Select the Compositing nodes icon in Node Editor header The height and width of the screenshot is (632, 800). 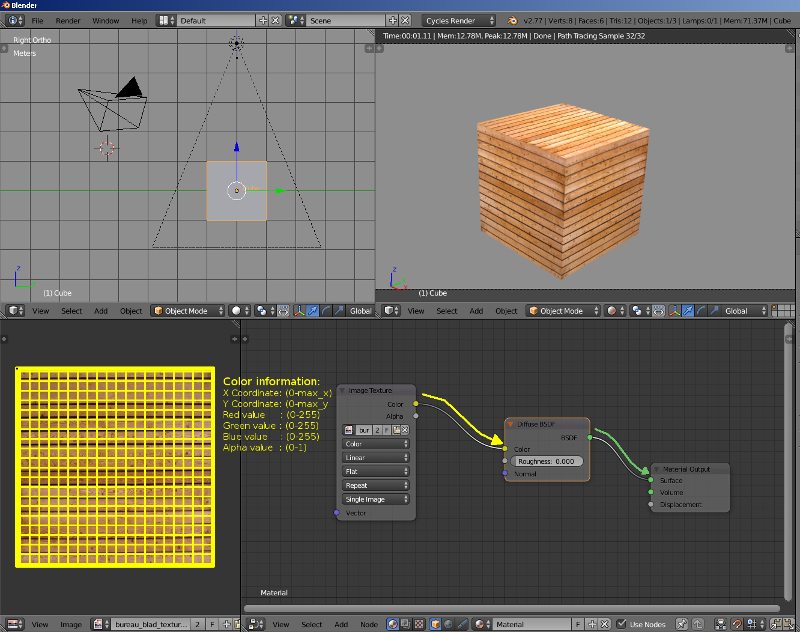coord(405,624)
